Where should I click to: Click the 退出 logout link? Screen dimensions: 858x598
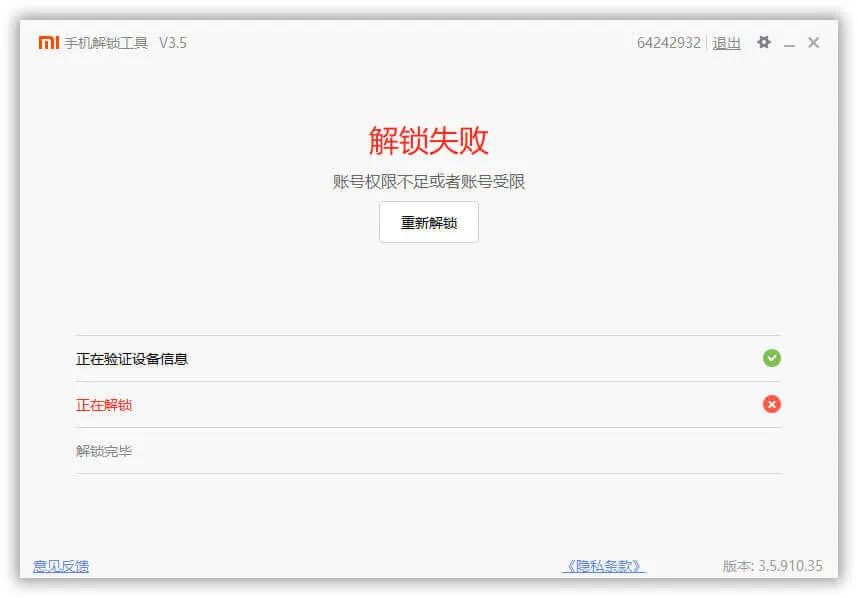click(x=726, y=43)
